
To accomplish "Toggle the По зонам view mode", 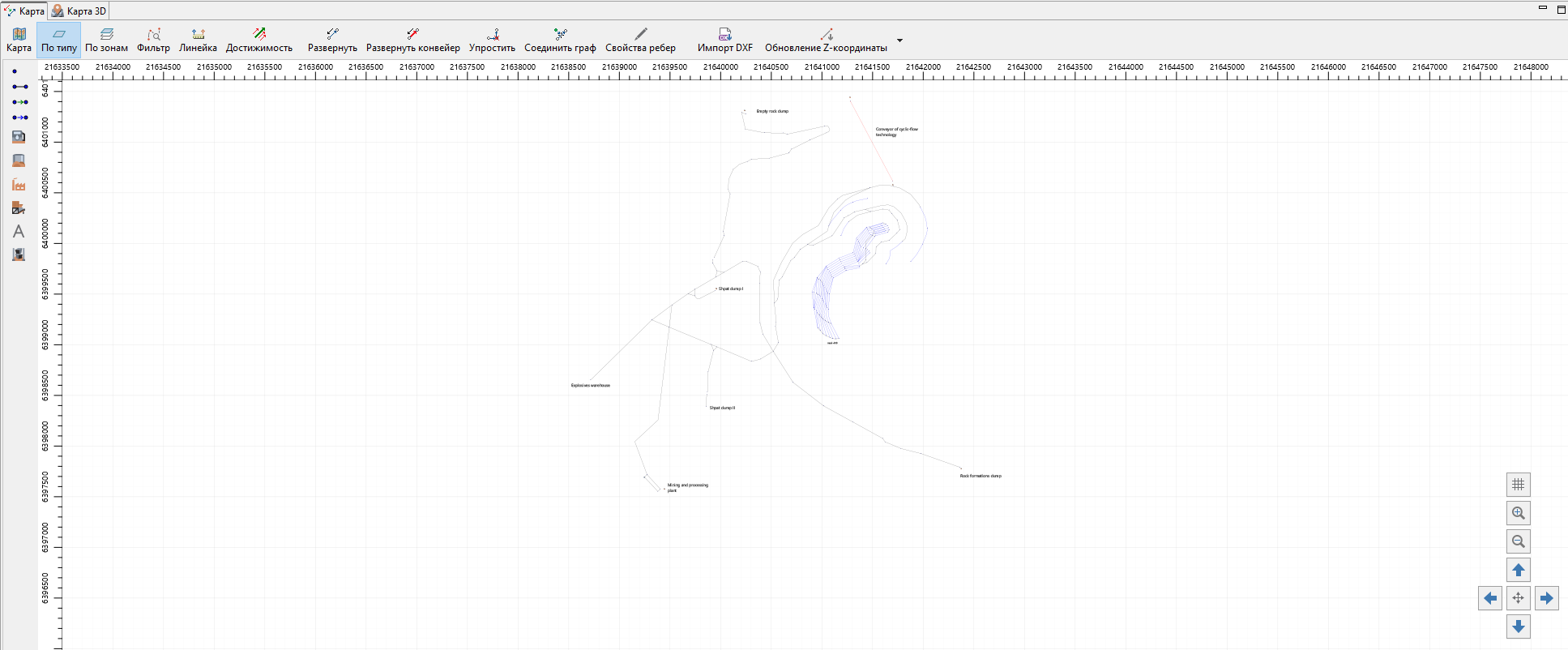I will (106, 40).
